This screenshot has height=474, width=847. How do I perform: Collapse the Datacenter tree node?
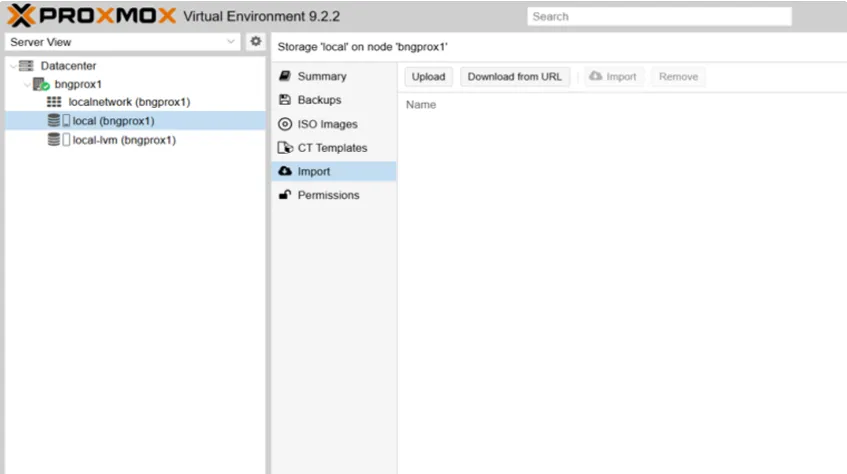[13, 66]
